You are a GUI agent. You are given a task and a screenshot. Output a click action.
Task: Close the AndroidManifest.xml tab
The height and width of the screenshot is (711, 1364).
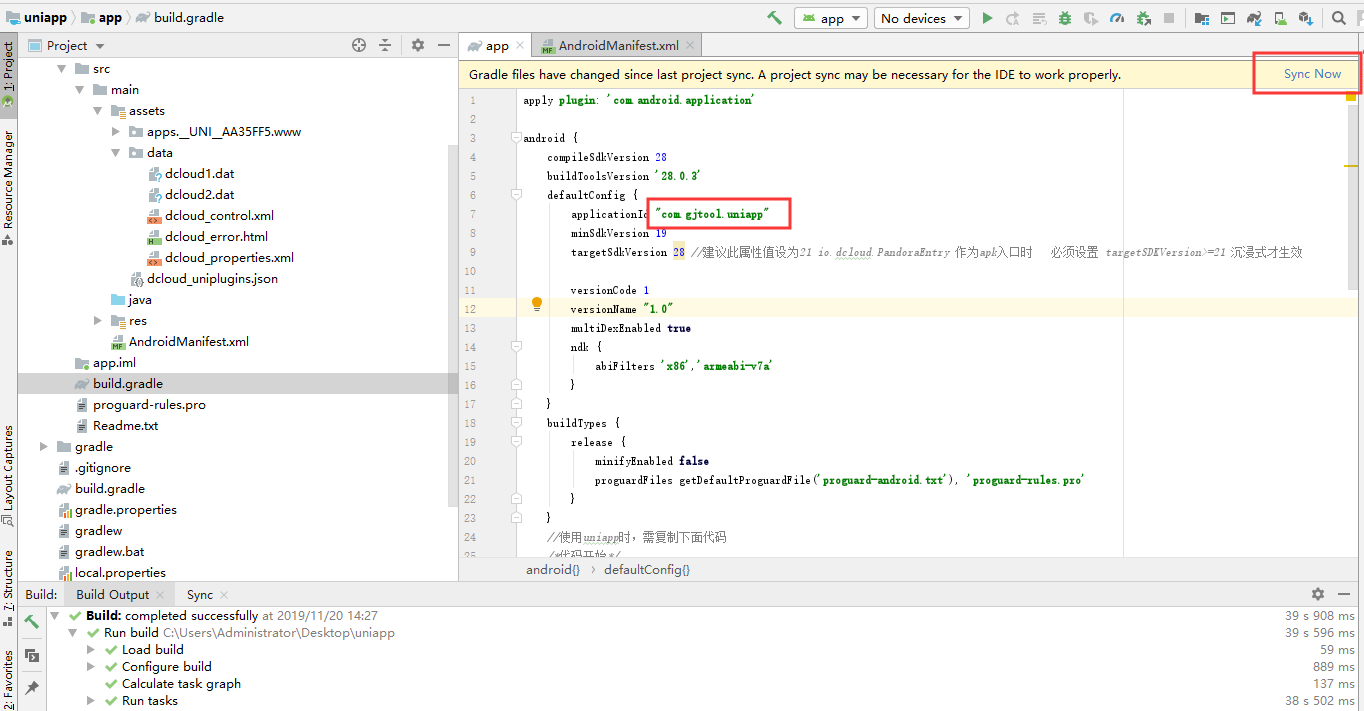690,45
